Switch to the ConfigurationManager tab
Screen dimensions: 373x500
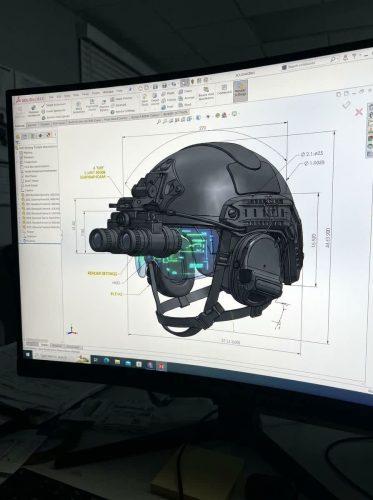(x=32, y=136)
